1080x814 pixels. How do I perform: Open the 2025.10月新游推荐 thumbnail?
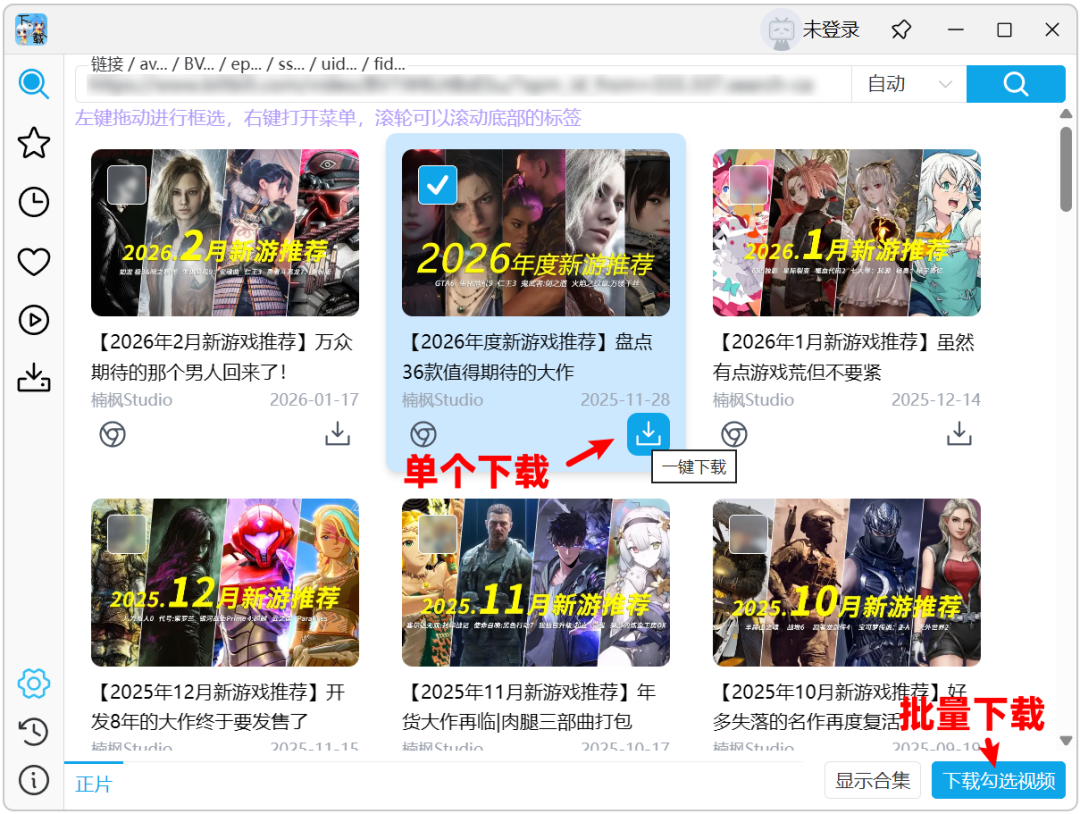pos(847,583)
